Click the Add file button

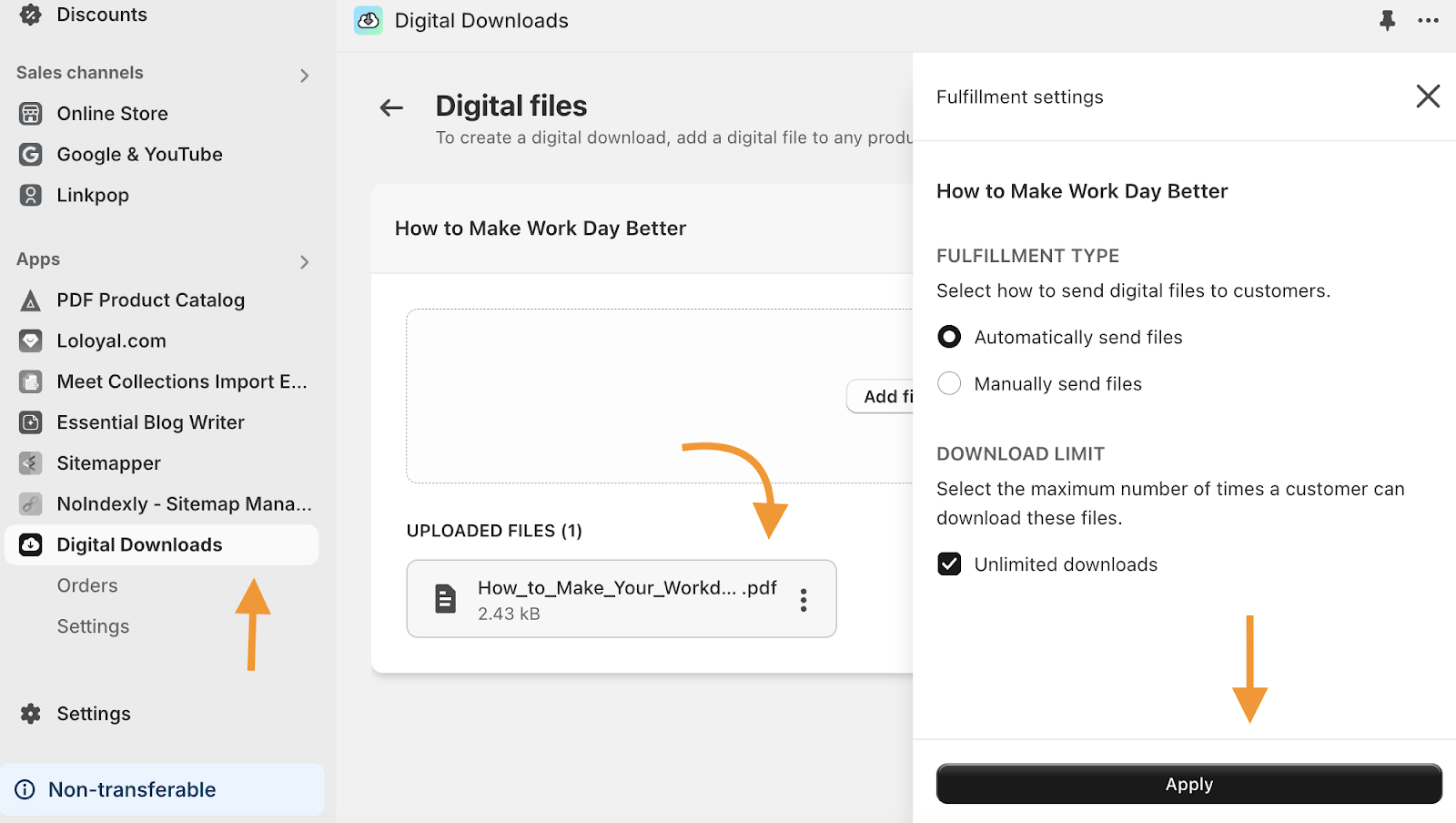(x=881, y=396)
